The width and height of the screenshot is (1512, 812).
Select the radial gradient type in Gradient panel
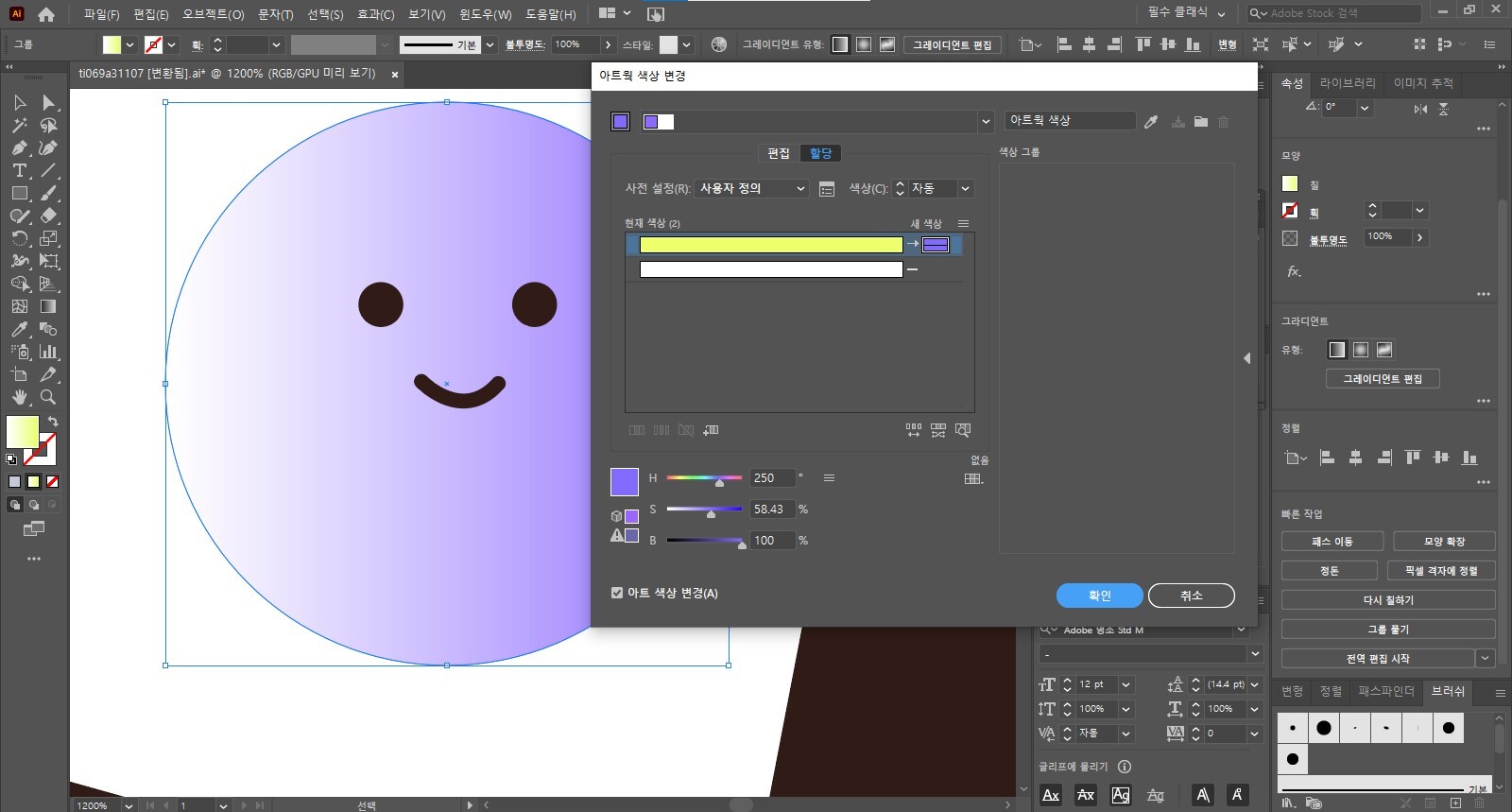click(1361, 350)
